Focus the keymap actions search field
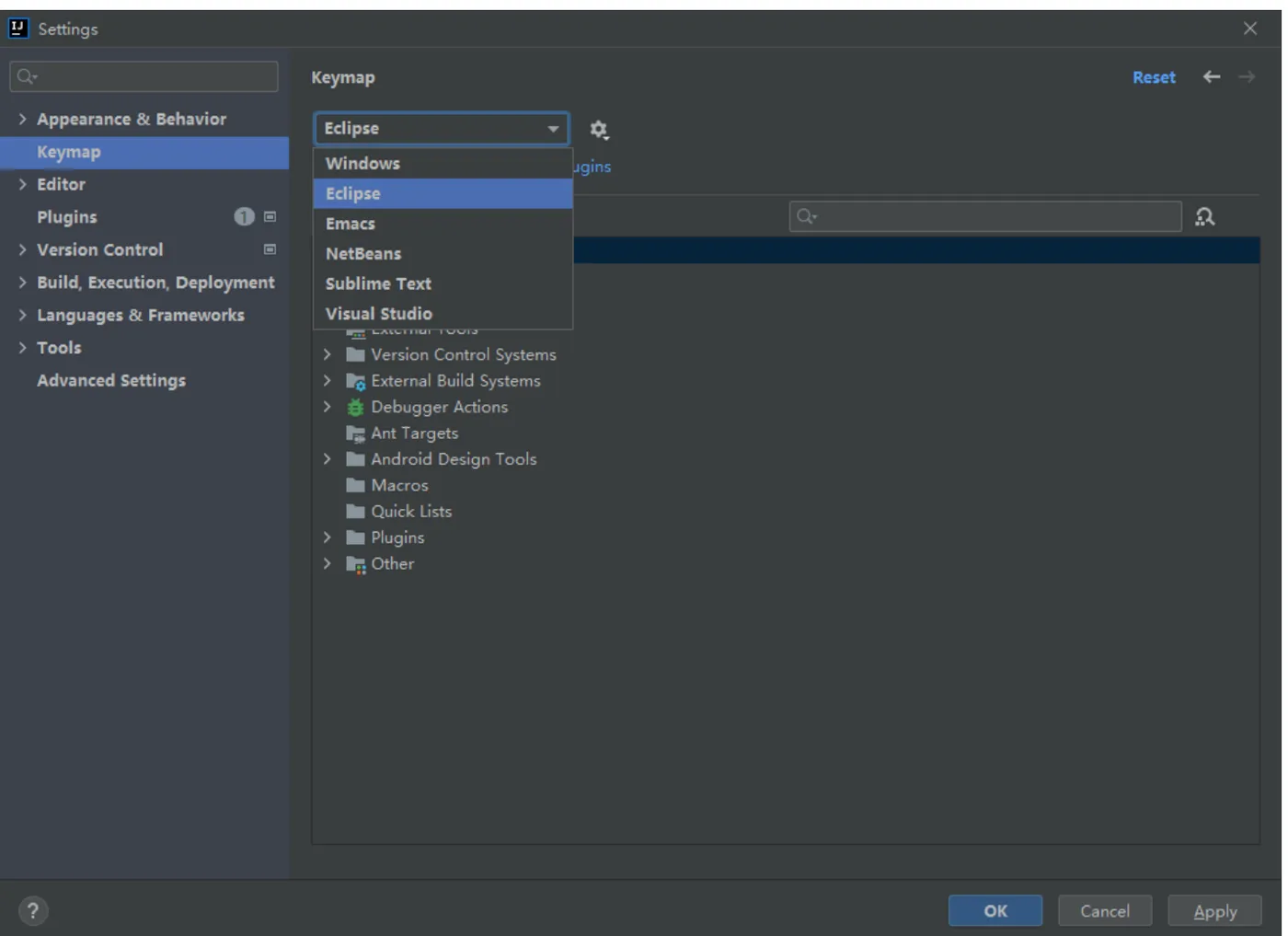This screenshot has width=1288, height=936. pyautogui.click(x=985, y=216)
